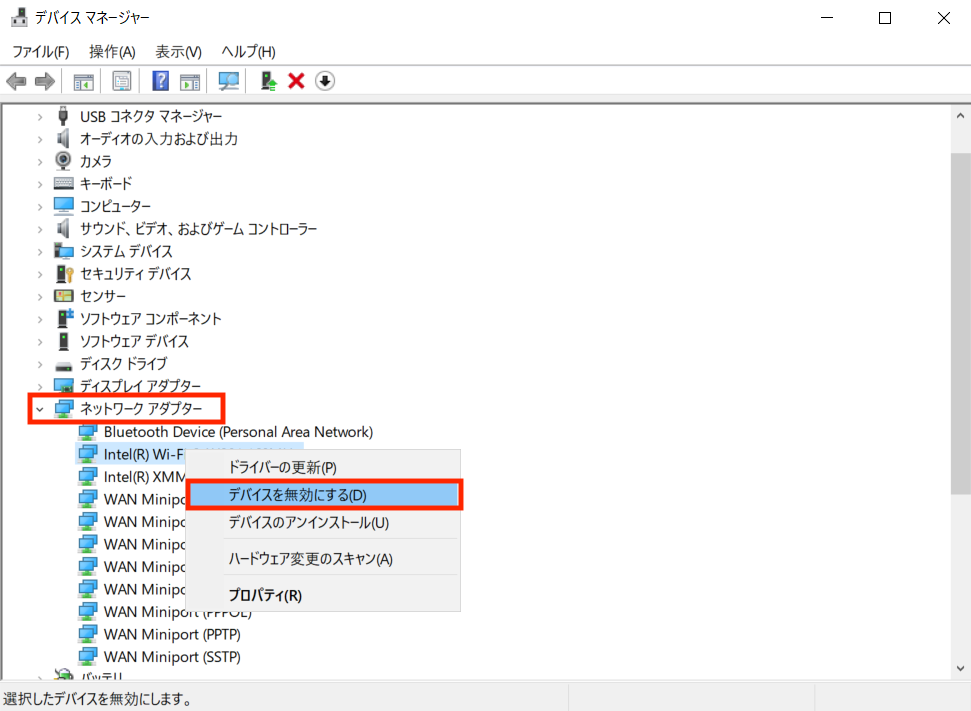Open the 操作(A) menu
This screenshot has width=971, height=711.
point(111,51)
